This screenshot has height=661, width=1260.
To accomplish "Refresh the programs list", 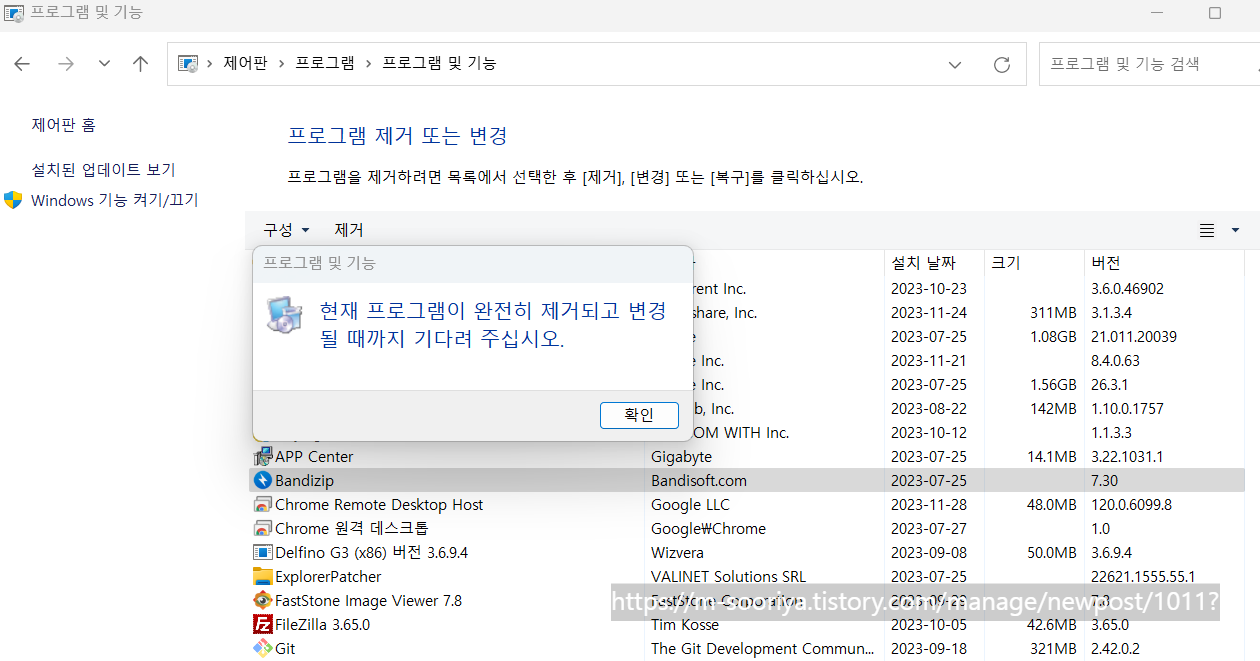I will [1002, 64].
